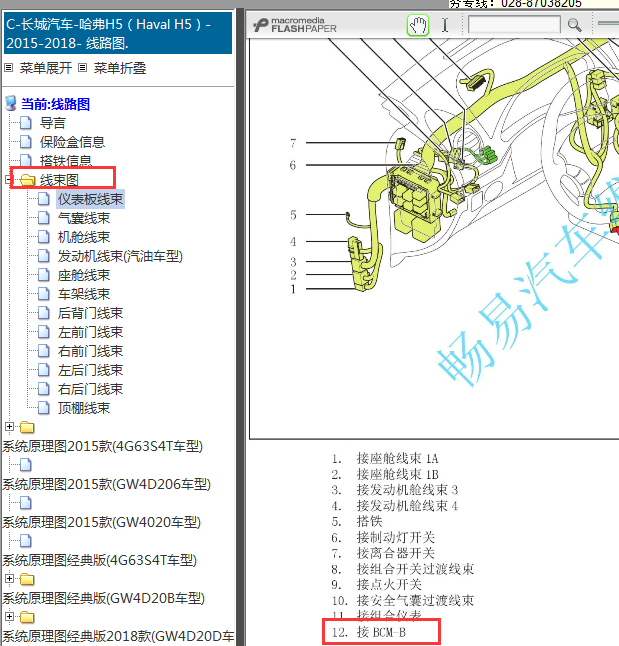The image size is (619, 646).
Task: Expand the 系统原理图经典版(GW4D20B车型) folder
Action: pyautogui.click(x=9, y=578)
